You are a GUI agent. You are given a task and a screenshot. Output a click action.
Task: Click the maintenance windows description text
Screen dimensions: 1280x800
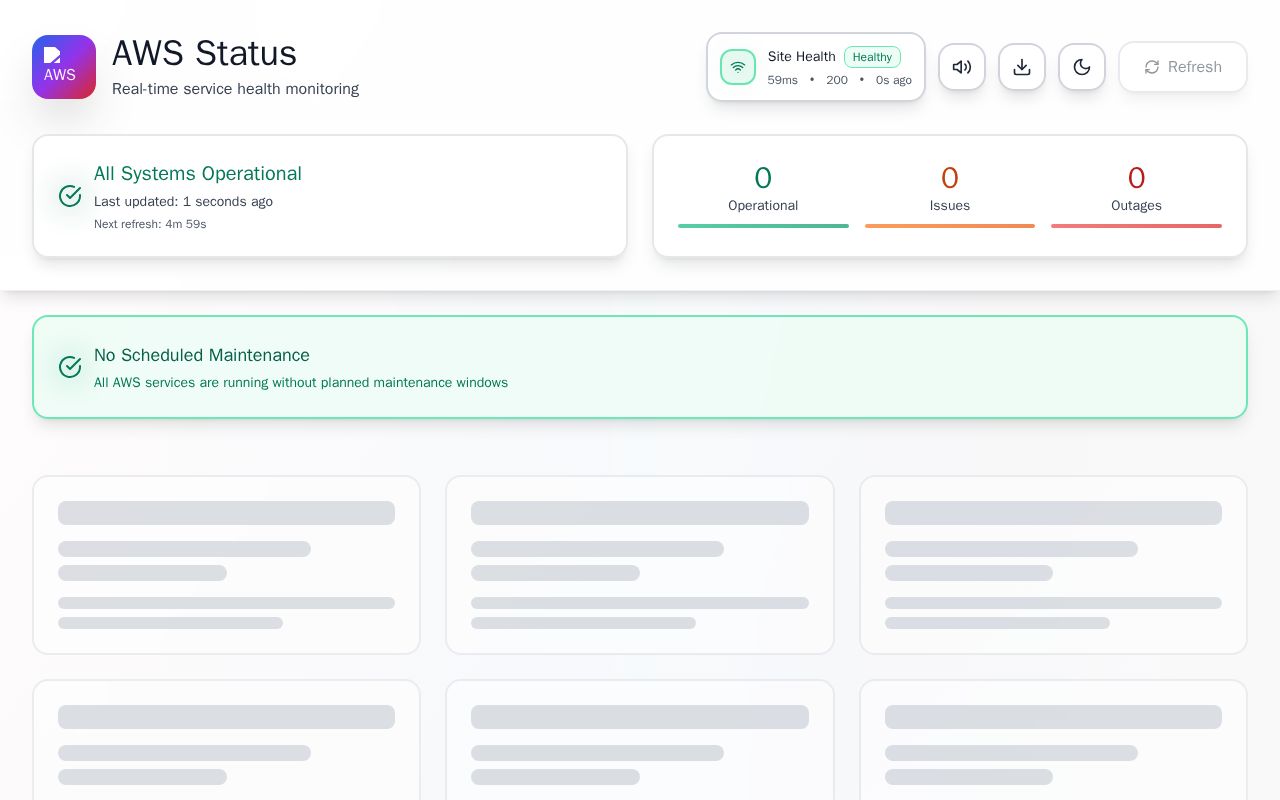(x=301, y=383)
